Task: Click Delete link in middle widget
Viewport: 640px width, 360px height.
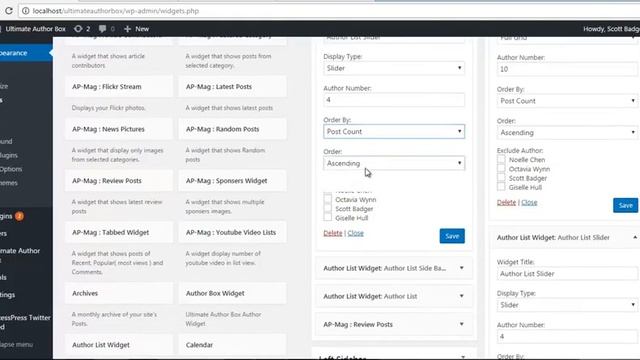Action: (333, 233)
